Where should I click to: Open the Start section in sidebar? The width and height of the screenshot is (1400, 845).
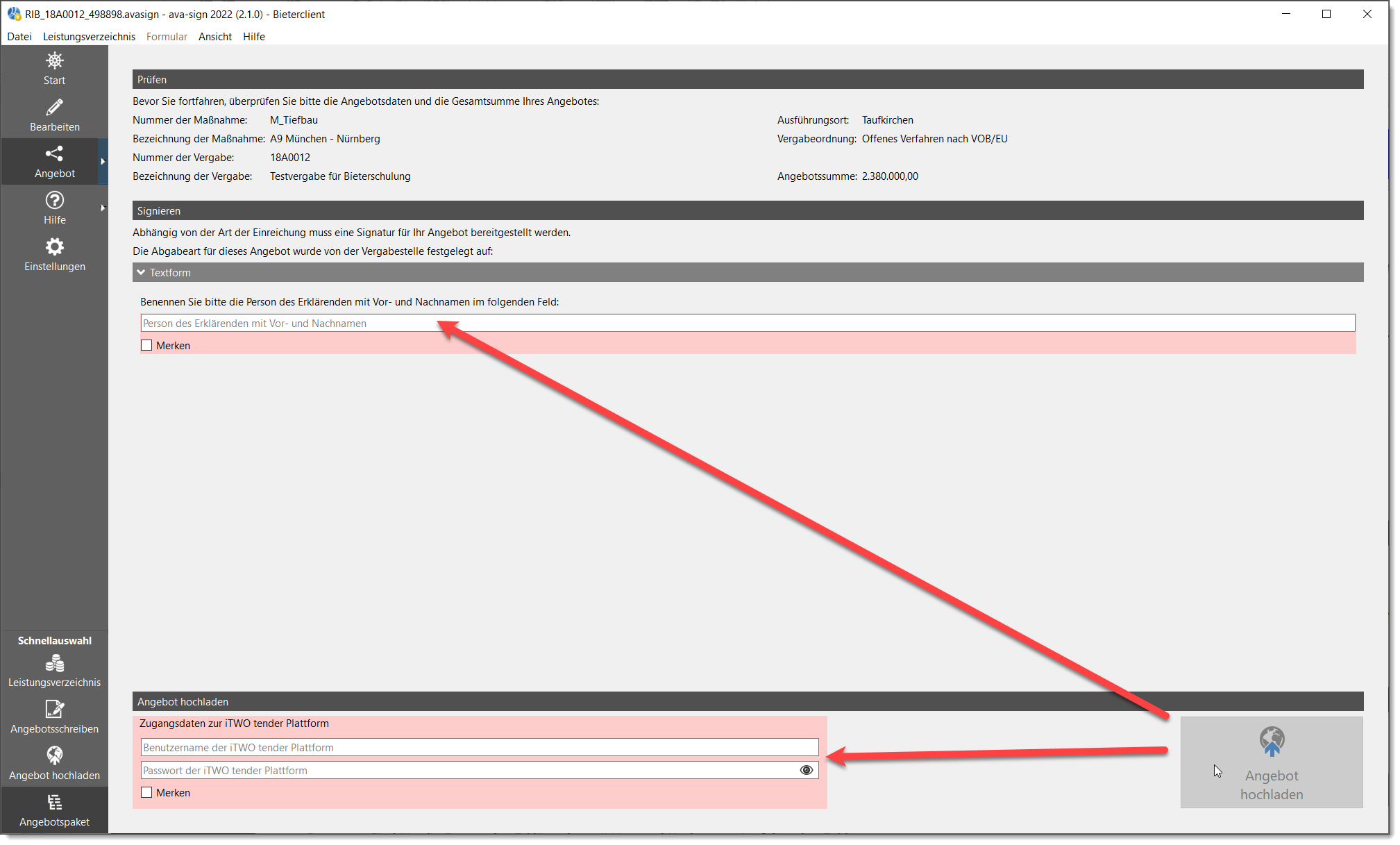pos(54,69)
